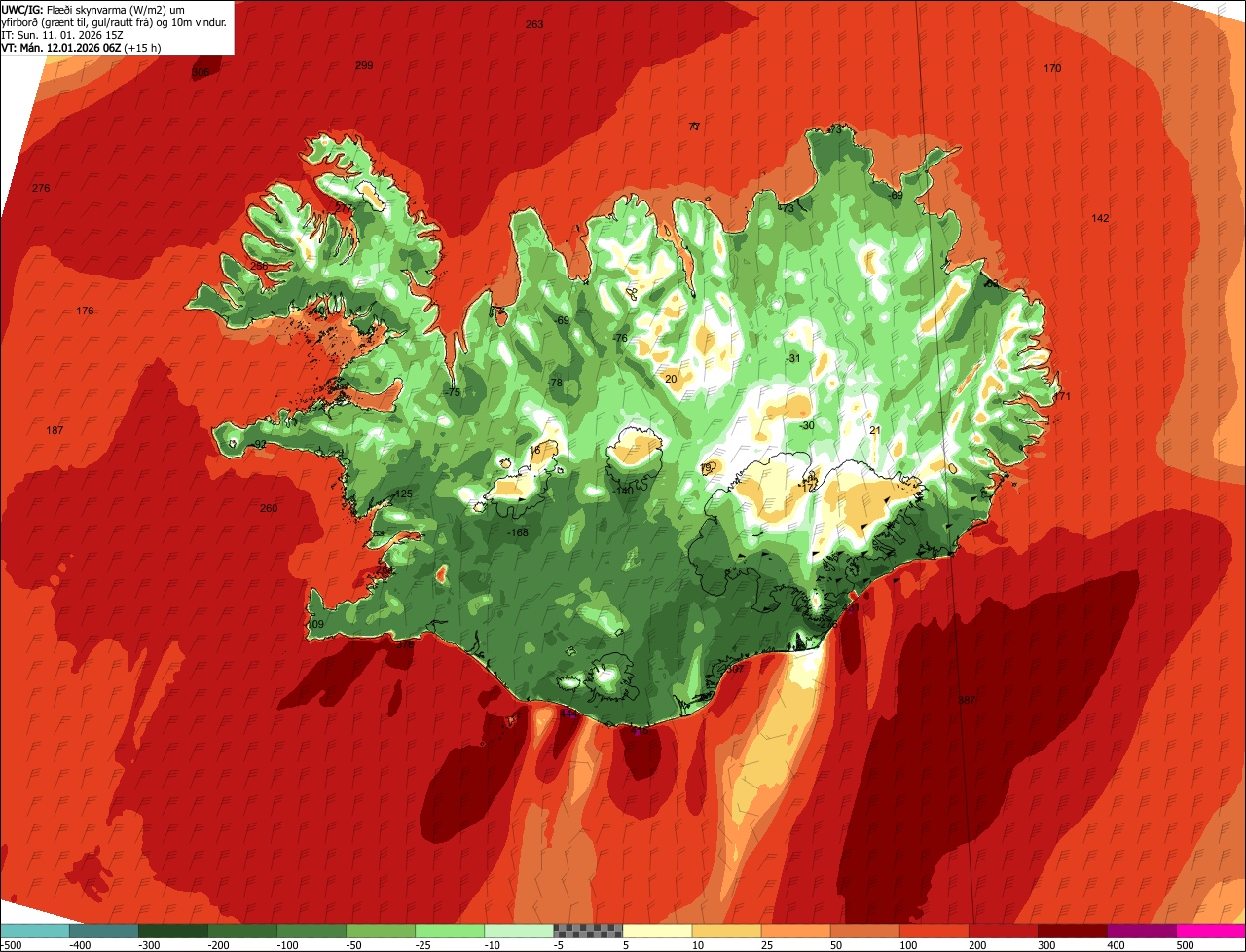Click the '260' flux value on the map
The width and height of the screenshot is (1246, 952).
[x=269, y=508]
